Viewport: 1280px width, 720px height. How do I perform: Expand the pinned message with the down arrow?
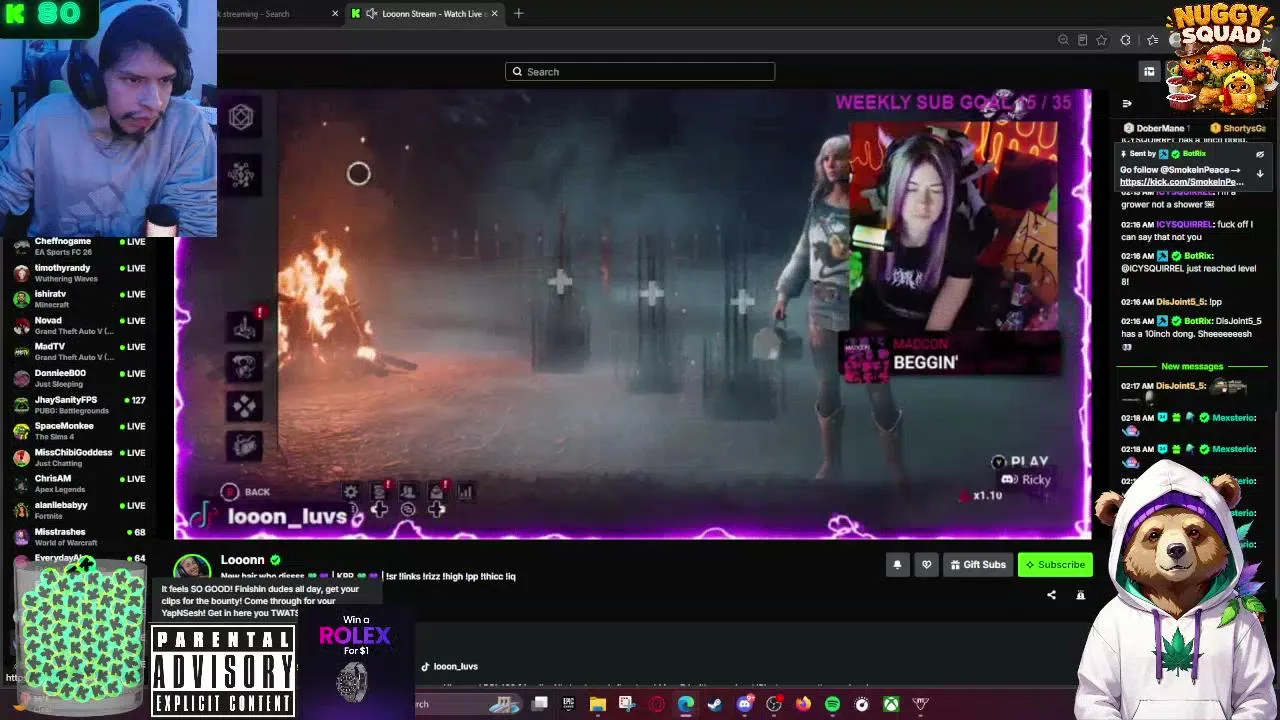click(x=1260, y=173)
